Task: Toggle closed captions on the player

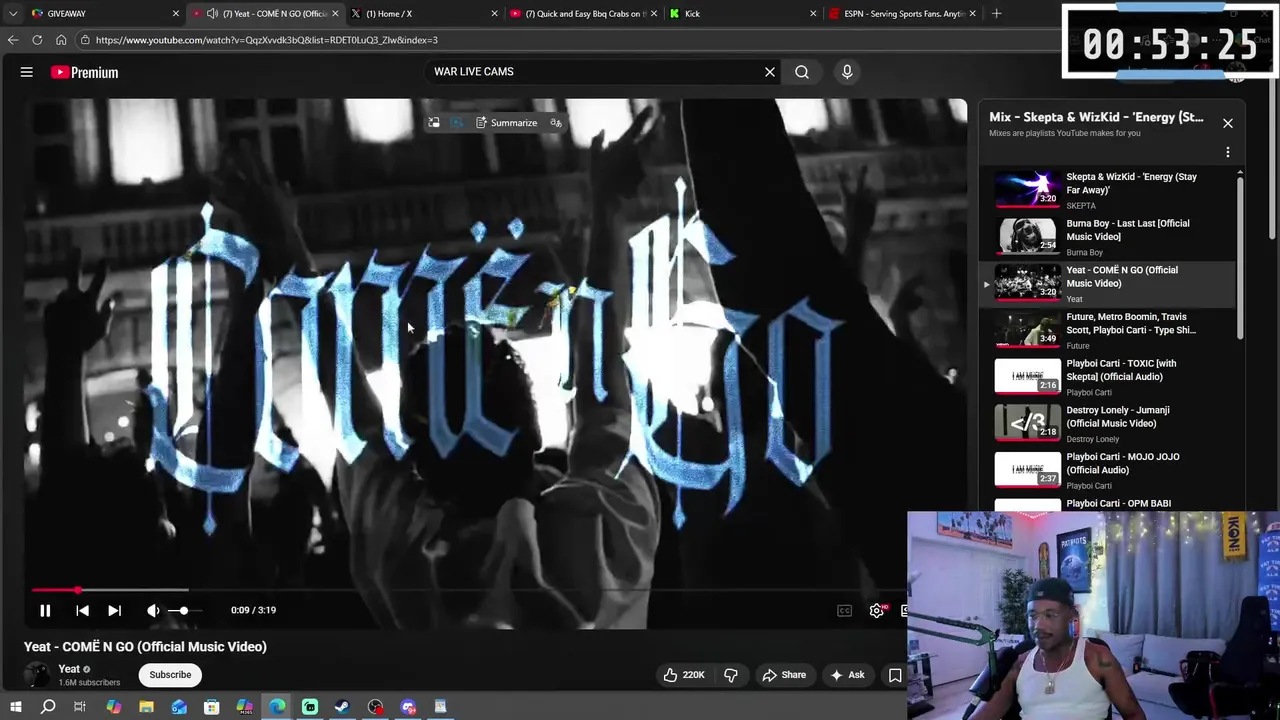Action: coord(844,610)
